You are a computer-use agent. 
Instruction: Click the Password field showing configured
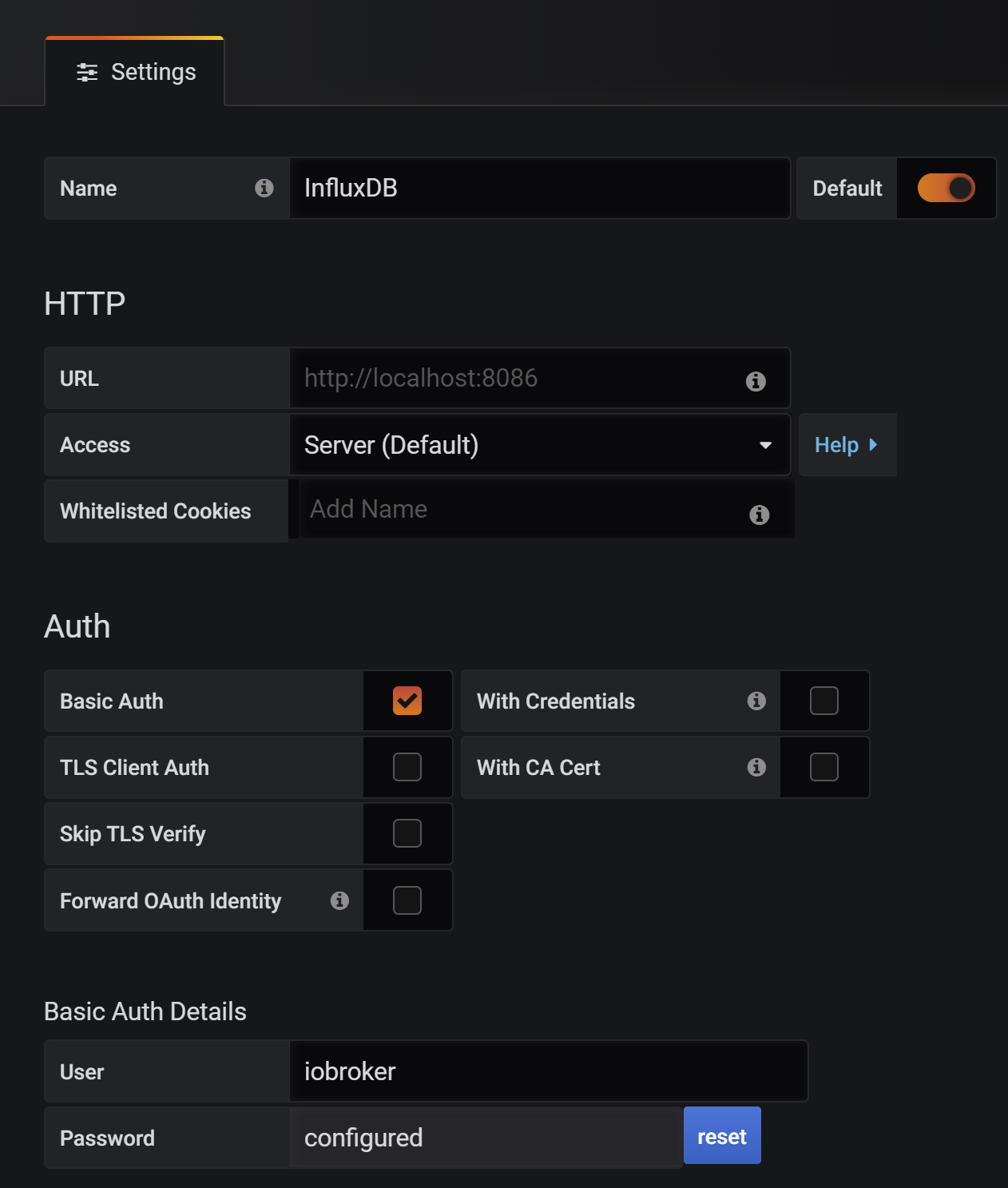click(x=486, y=1138)
